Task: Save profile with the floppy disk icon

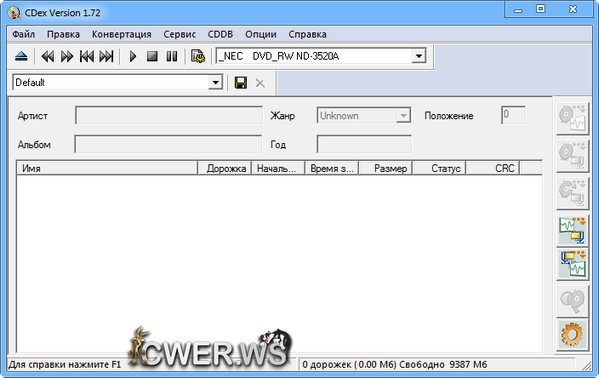Action: 241,83
